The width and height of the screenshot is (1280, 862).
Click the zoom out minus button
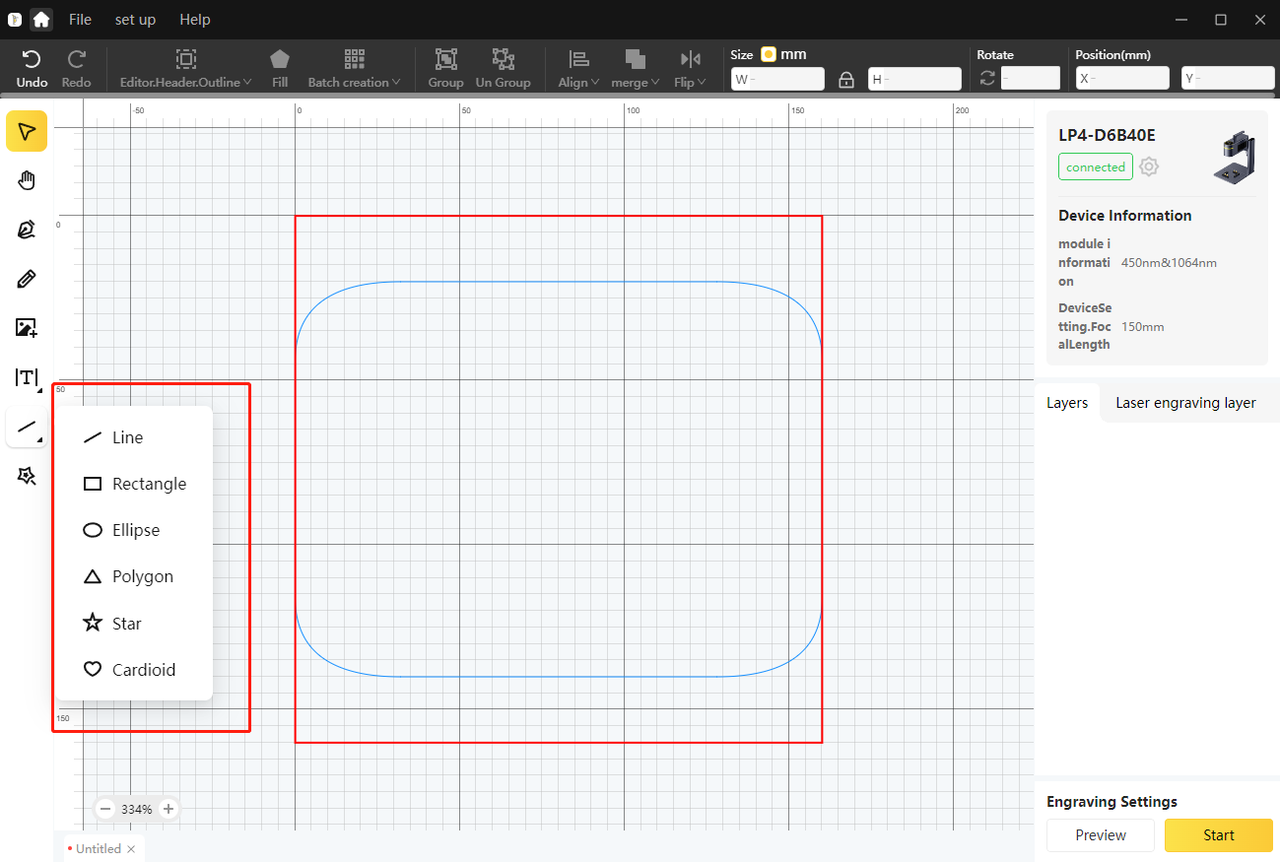pyautogui.click(x=105, y=809)
